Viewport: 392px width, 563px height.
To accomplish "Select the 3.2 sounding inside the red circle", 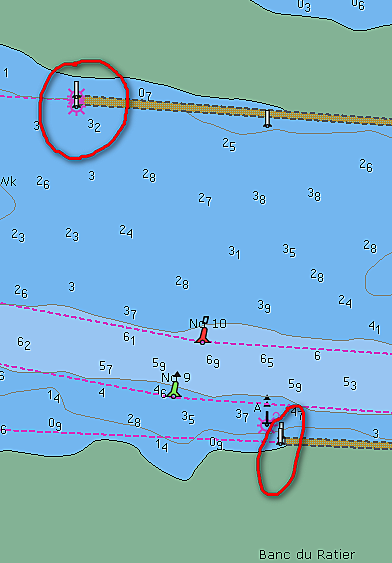I will 94,126.
